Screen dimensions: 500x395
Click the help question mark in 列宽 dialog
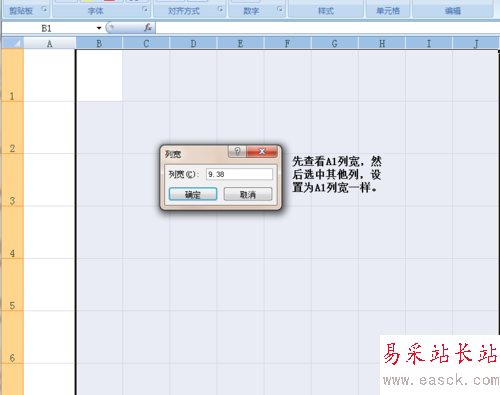point(237,151)
